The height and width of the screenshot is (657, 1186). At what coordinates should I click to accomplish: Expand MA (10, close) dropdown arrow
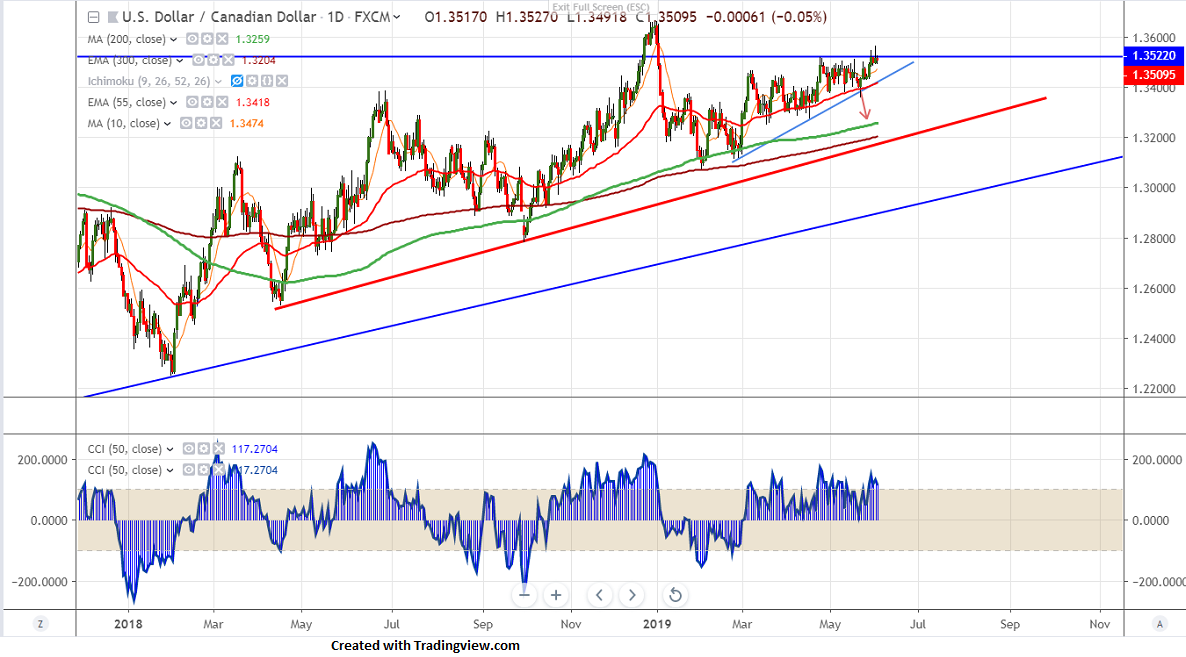click(167, 124)
